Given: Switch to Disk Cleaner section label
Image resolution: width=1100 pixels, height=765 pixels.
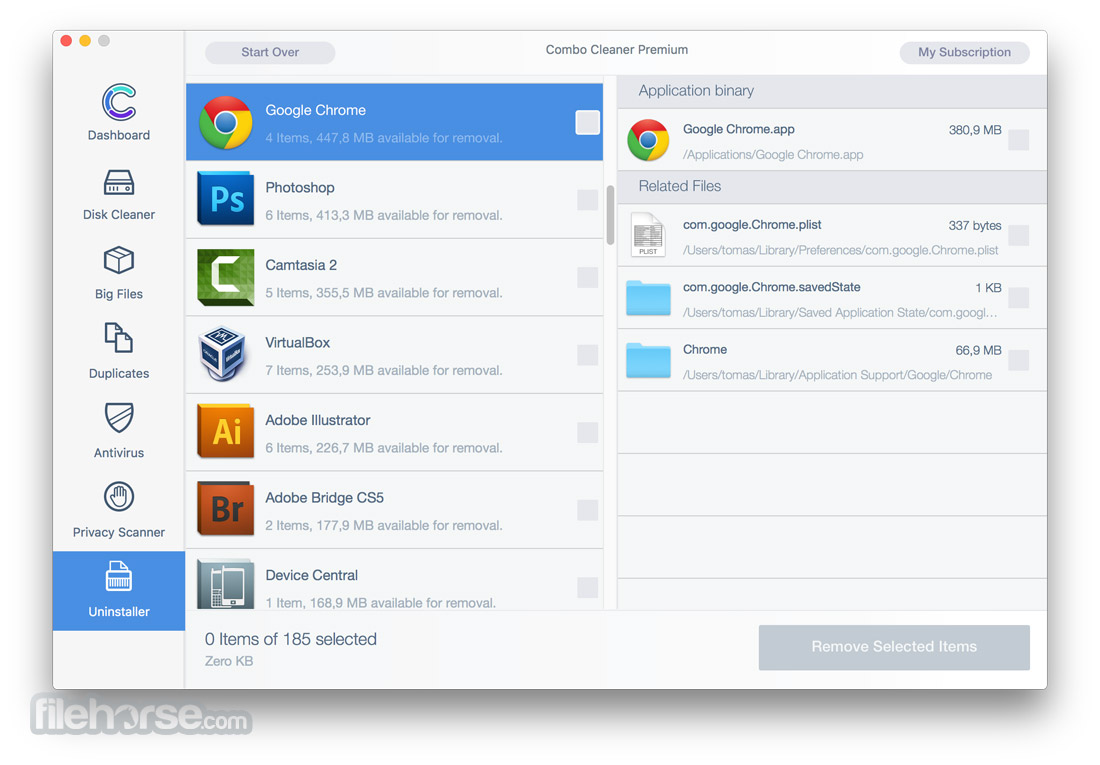Looking at the screenshot, I should pos(119,214).
